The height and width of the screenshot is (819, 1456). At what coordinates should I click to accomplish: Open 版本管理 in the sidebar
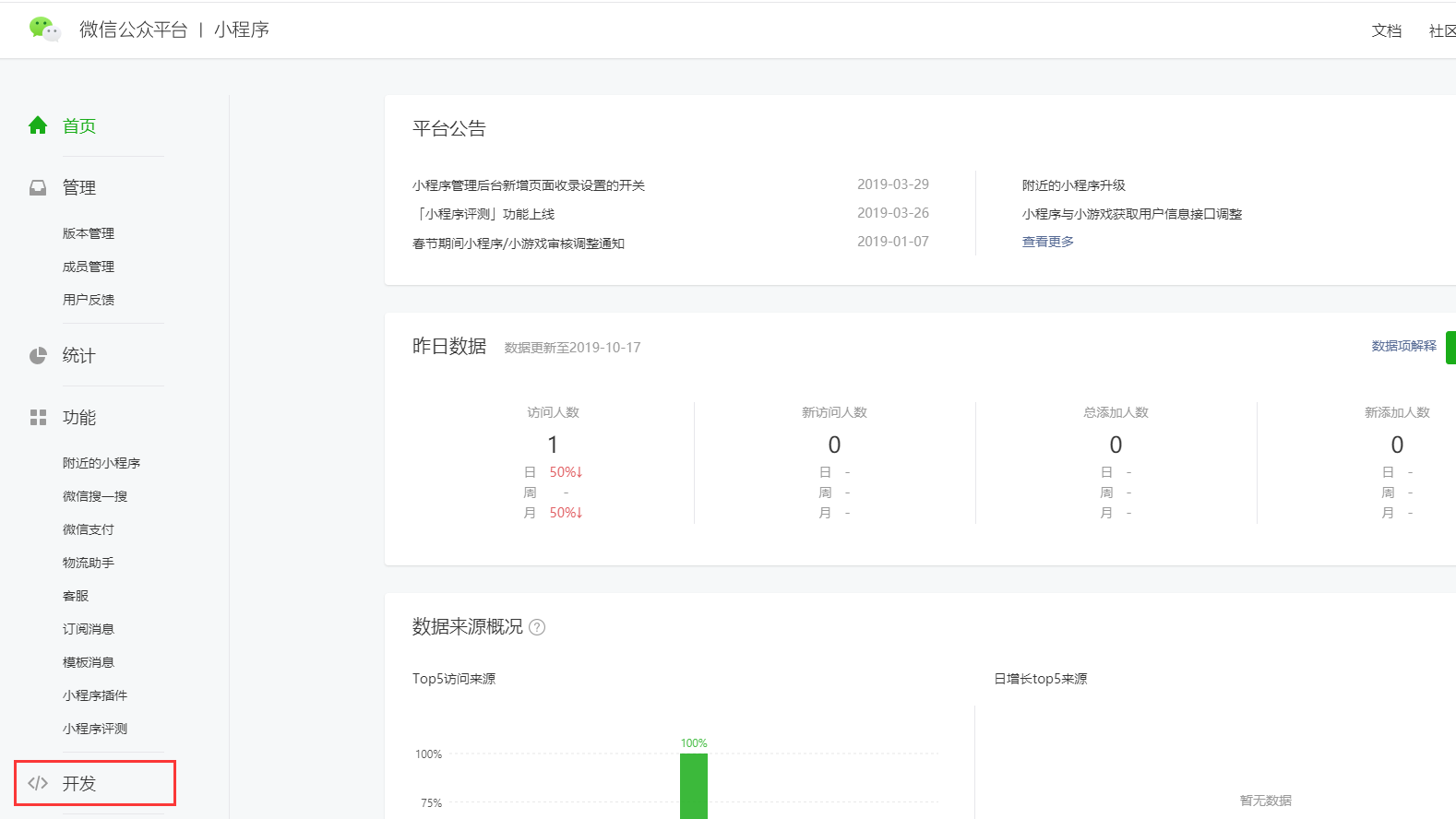89,233
